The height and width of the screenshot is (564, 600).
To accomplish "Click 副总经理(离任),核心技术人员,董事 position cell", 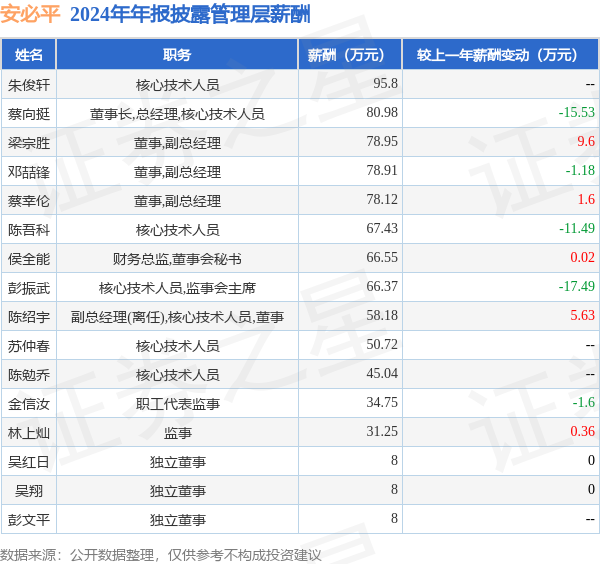I will point(177,317).
